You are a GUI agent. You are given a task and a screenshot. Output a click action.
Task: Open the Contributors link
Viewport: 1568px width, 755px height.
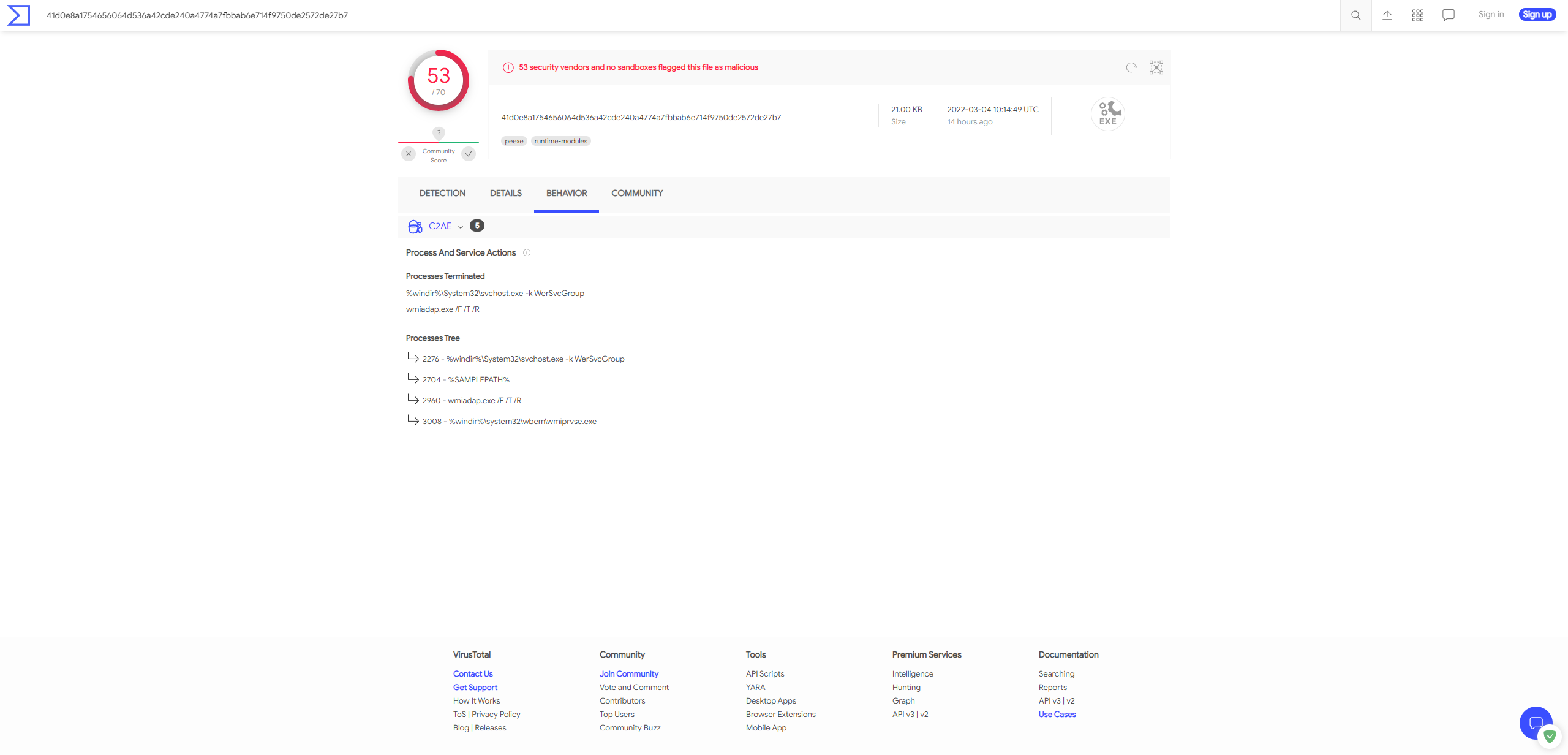(x=622, y=701)
